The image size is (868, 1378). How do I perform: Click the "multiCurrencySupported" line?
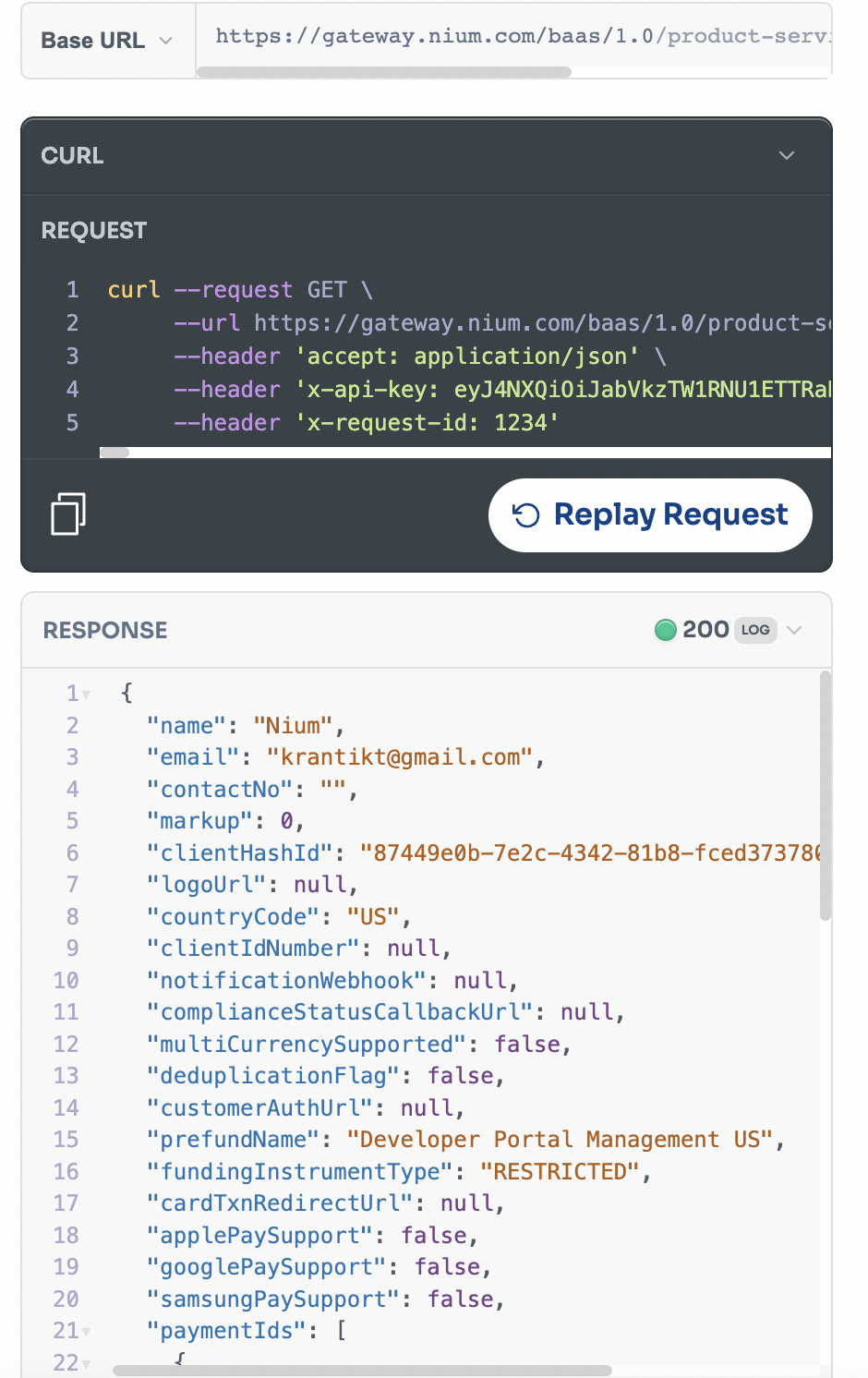coord(359,1045)
